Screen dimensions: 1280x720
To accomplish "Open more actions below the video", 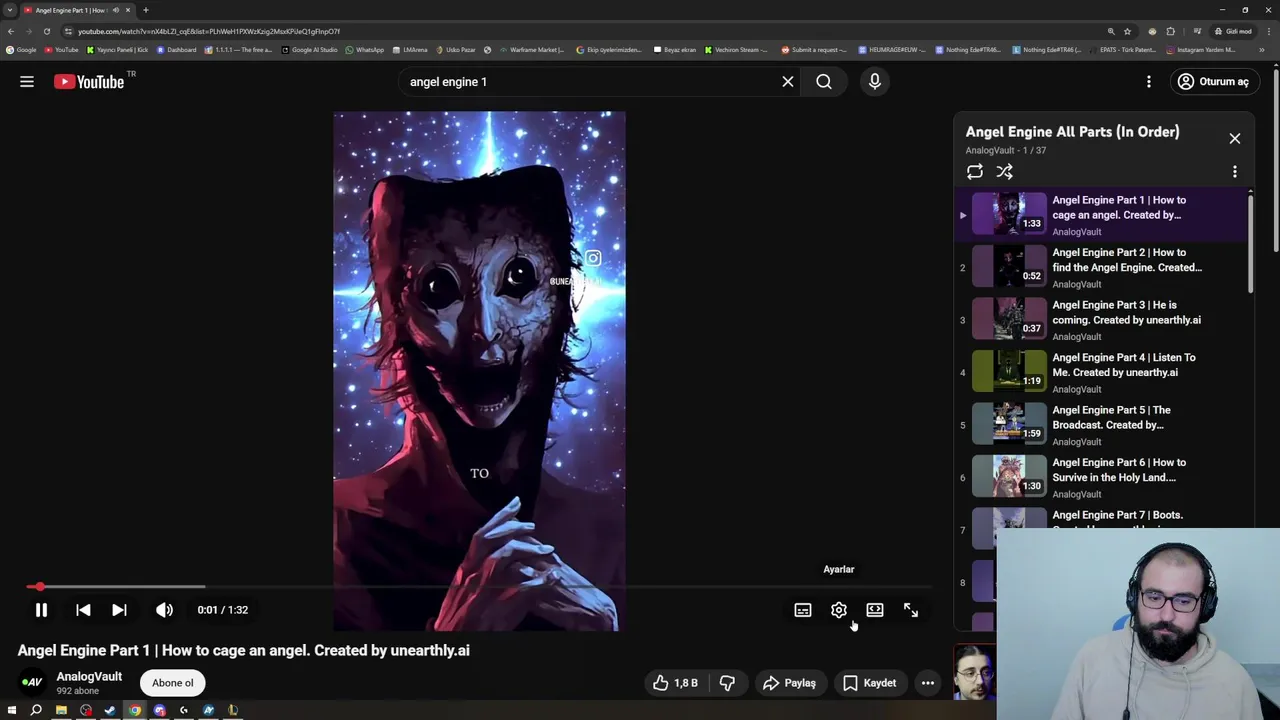I will coord(928,683).
